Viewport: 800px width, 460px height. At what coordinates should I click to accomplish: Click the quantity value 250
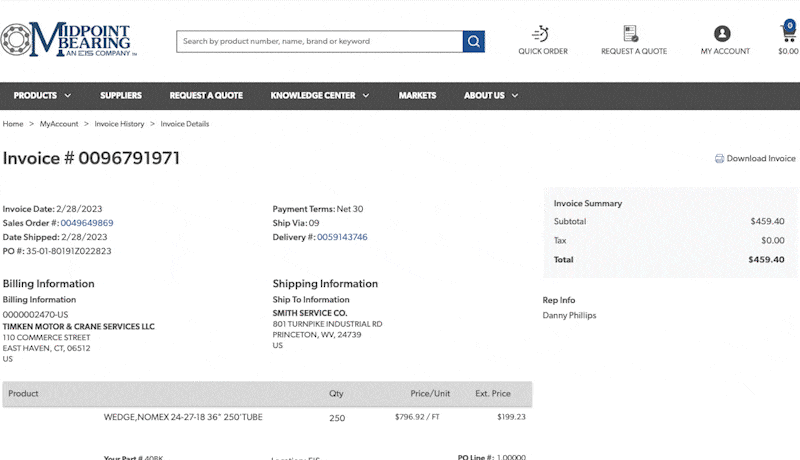[337, 418]
